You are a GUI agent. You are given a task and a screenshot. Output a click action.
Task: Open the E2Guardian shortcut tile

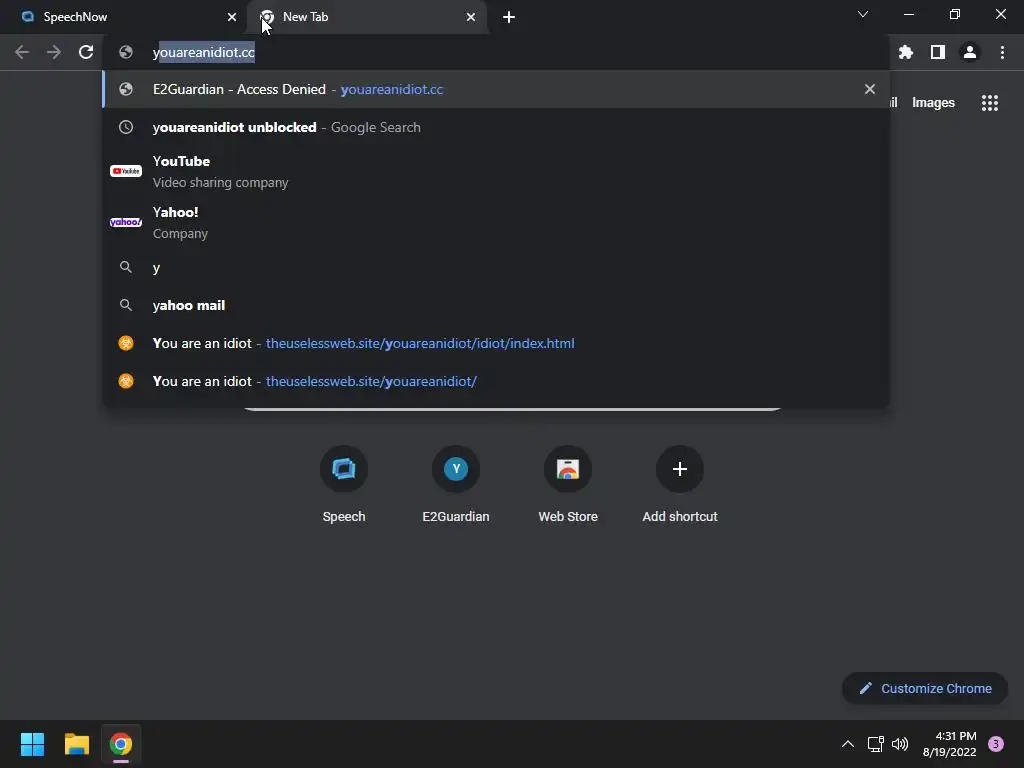point(456,483)
